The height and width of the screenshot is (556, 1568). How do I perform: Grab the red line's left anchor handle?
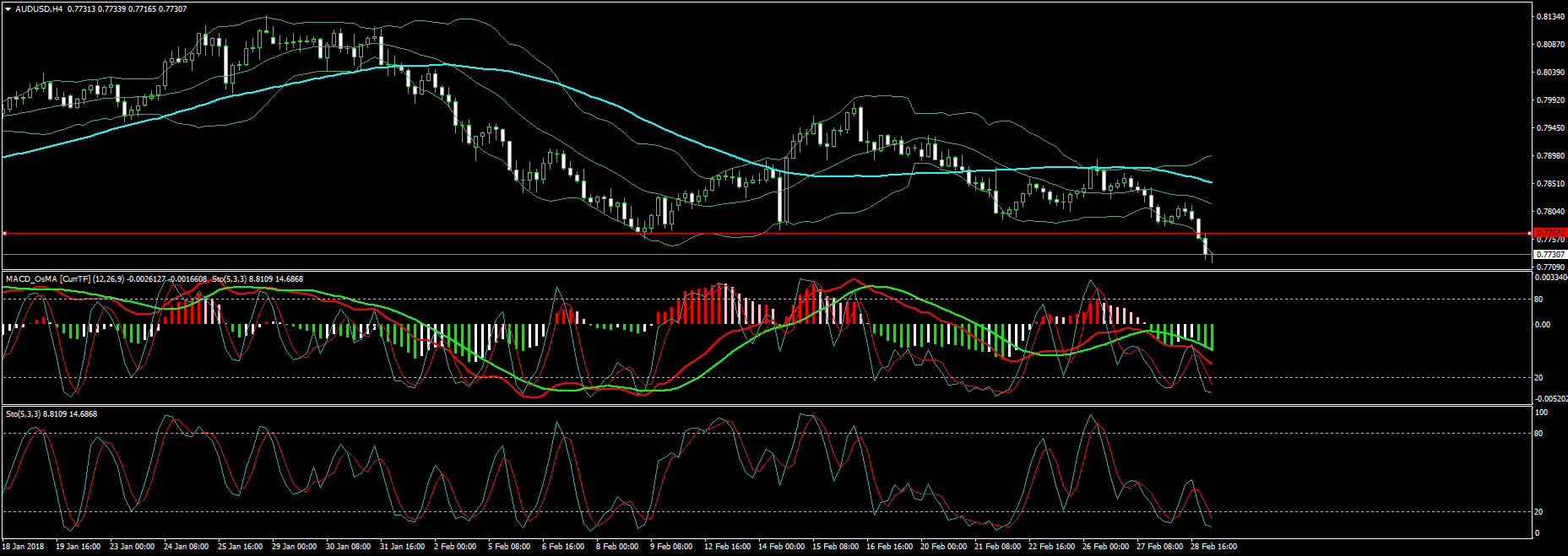point(4,233)
